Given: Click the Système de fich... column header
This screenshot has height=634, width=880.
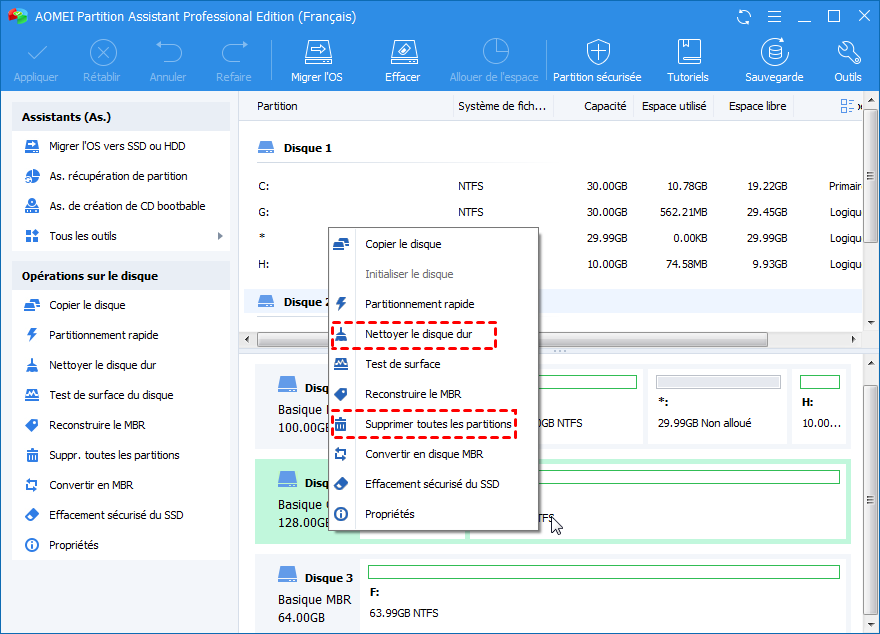Looking at the screenshot, I should [x=503, y=106].
